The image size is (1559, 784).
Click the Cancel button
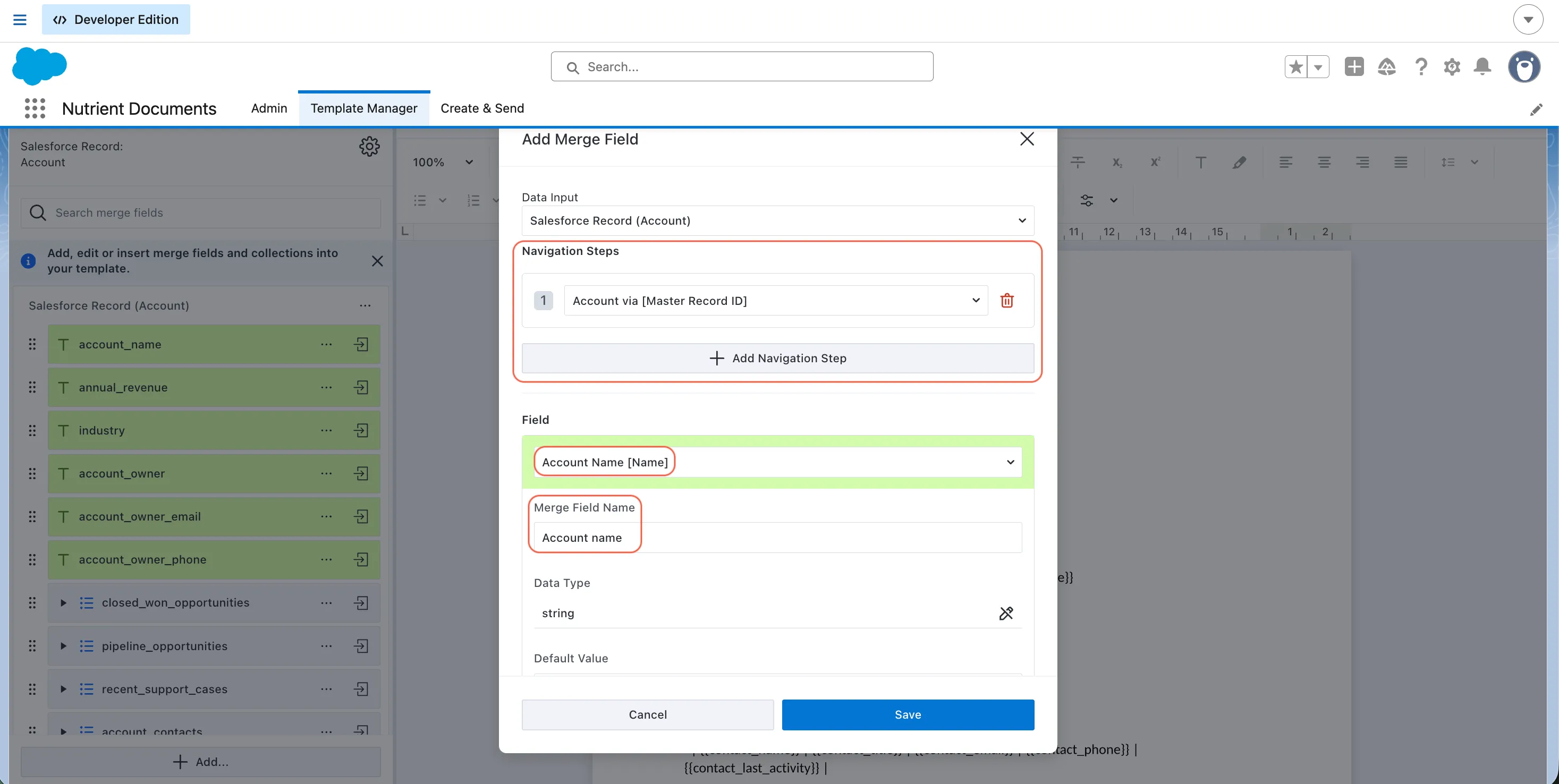648,714
